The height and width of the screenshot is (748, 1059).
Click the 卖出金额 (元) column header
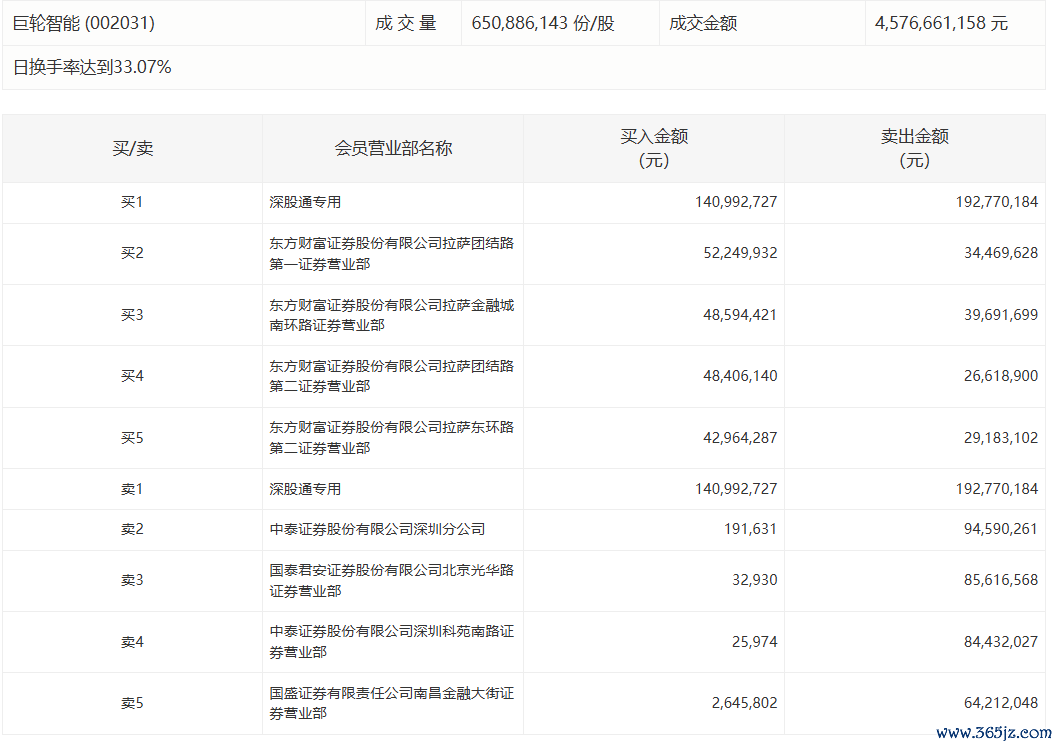[x=914, y=148]
